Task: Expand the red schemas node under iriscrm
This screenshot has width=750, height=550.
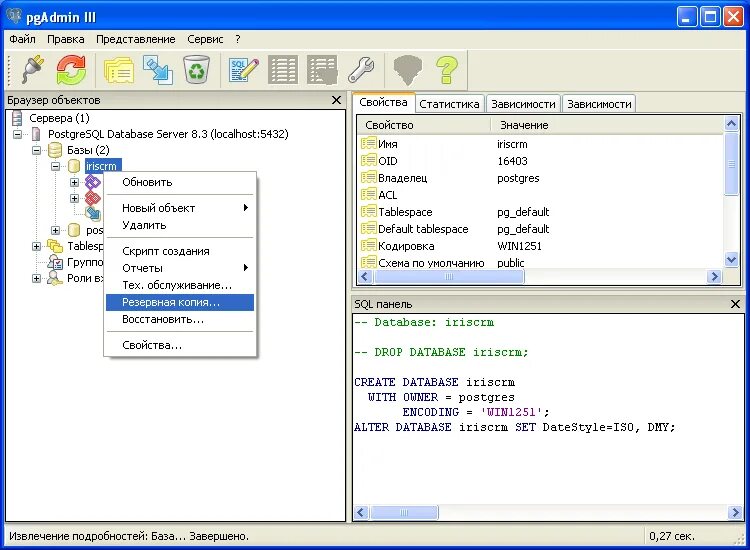Action: tap(75, 198)
